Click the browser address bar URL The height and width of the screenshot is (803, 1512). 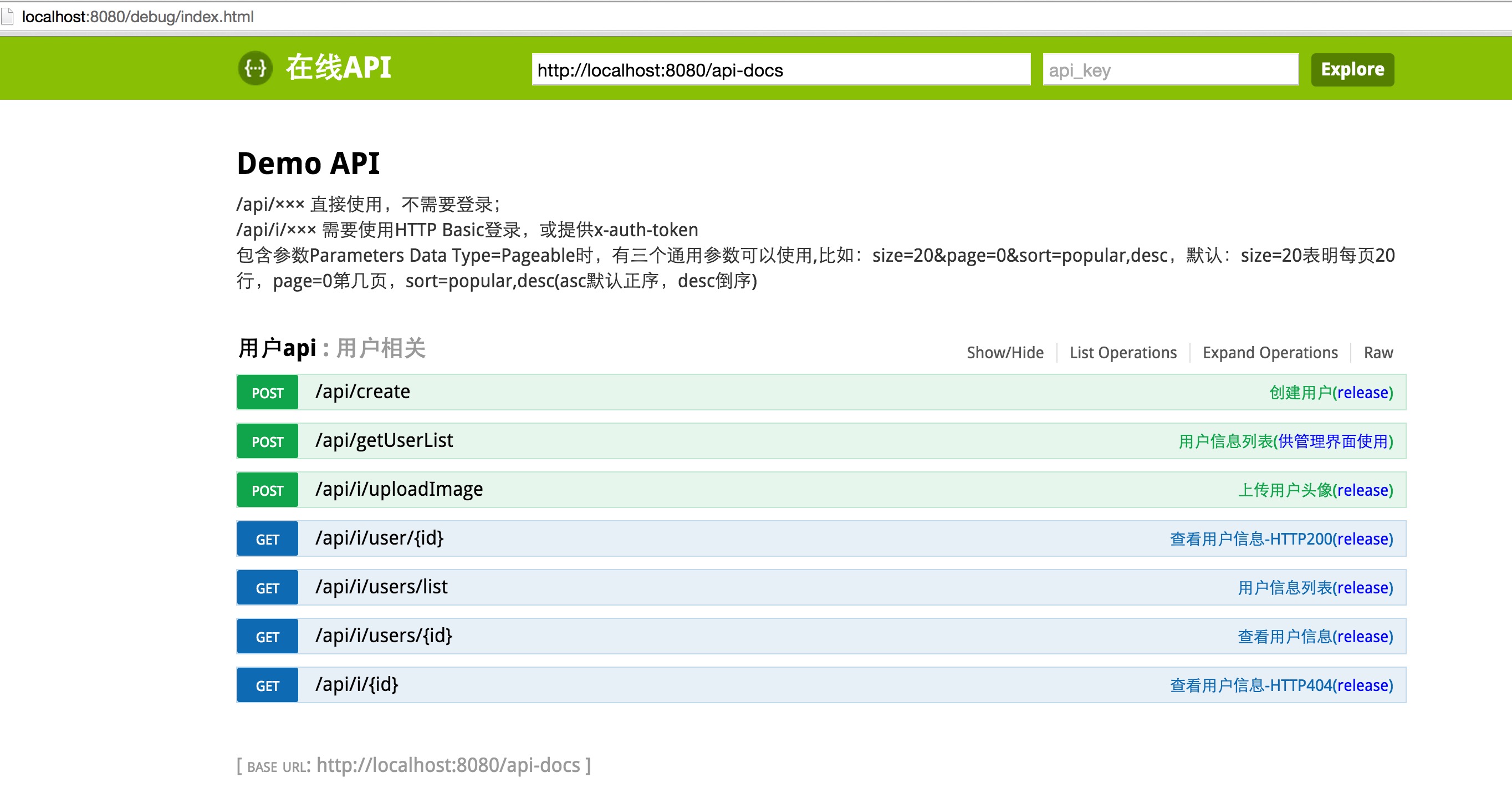coord(138,17)
